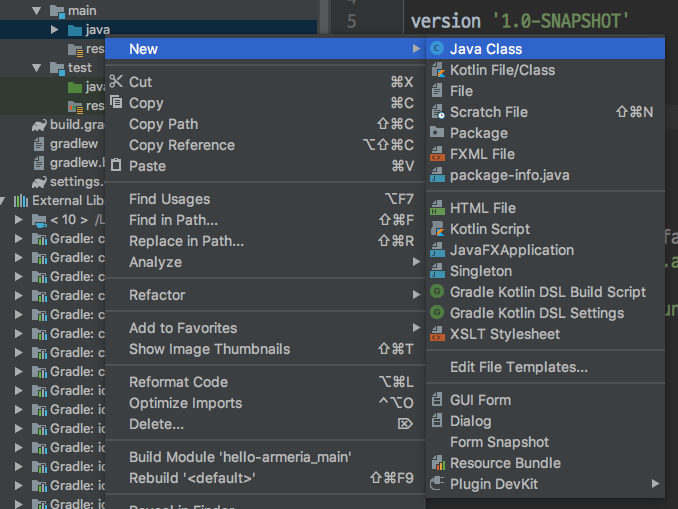
Task: Click the HTML File icon
Action: click(x=437, y=208)
